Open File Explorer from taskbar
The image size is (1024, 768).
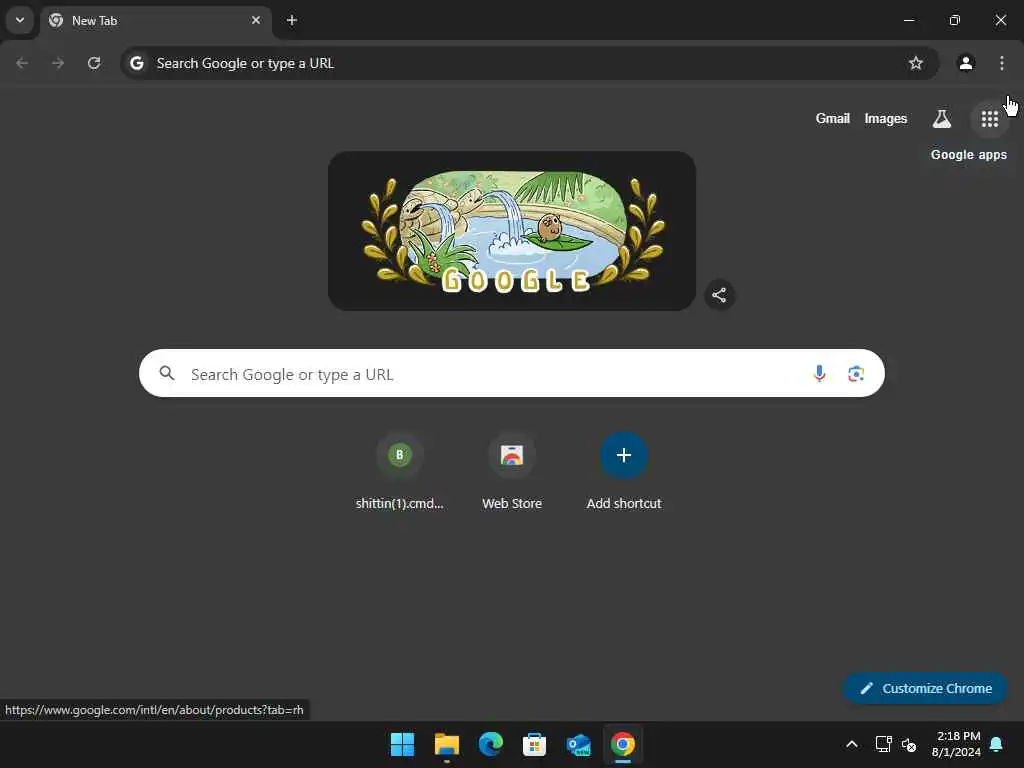point(447,744)
